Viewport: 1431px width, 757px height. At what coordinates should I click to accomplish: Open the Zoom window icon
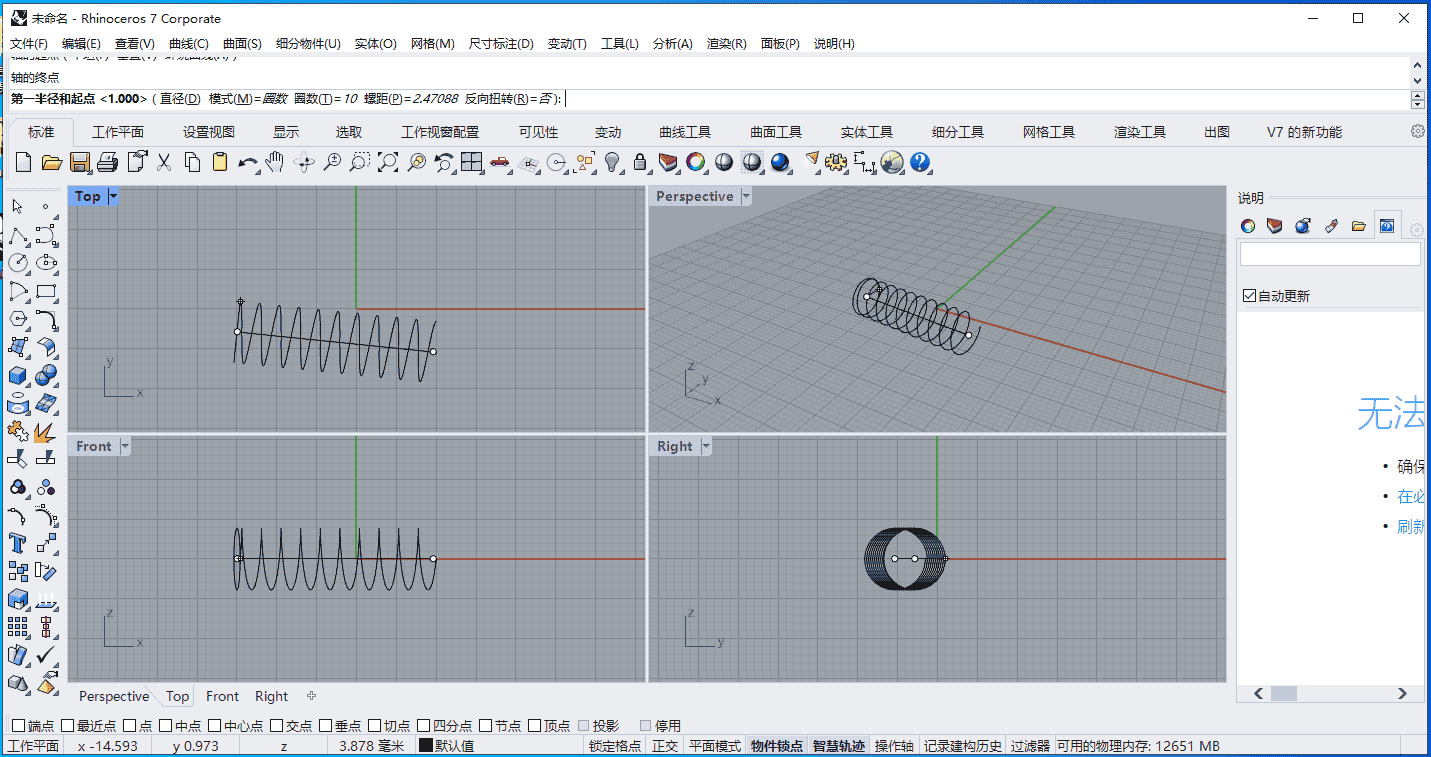pos(361,162)
